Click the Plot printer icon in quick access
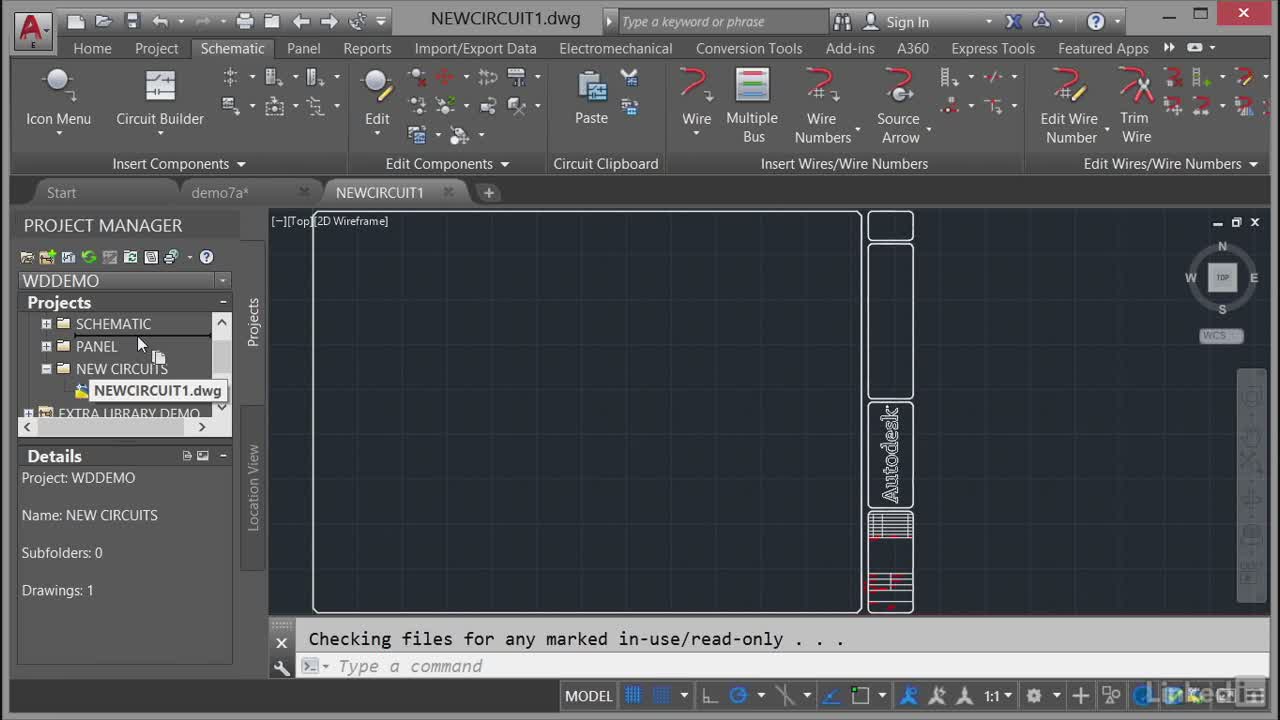The image size is (1280, 720). coord(244,21)
